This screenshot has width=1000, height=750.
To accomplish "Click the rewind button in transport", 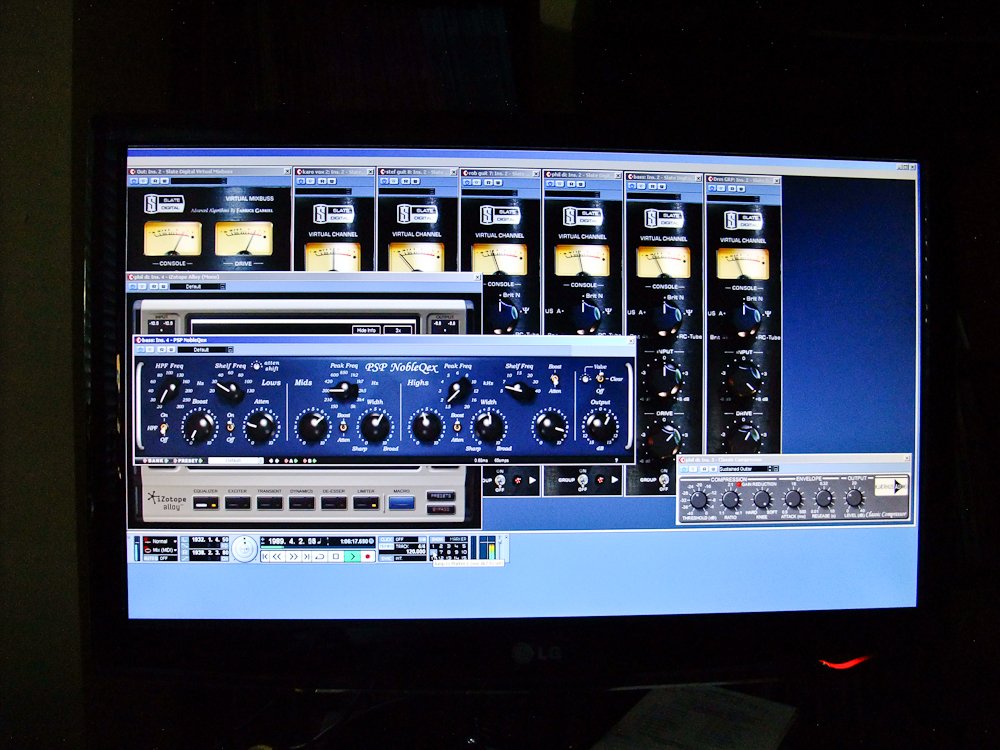I will point(278,557).
